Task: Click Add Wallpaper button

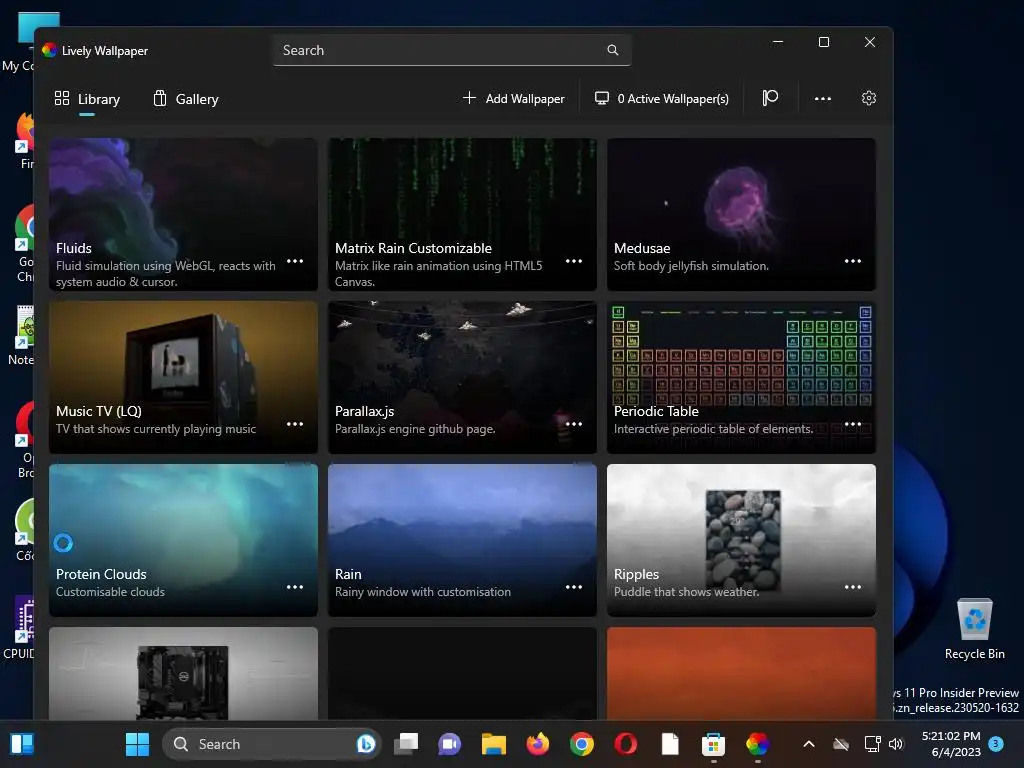Action: pyautogui.click(x=514, y=99)
